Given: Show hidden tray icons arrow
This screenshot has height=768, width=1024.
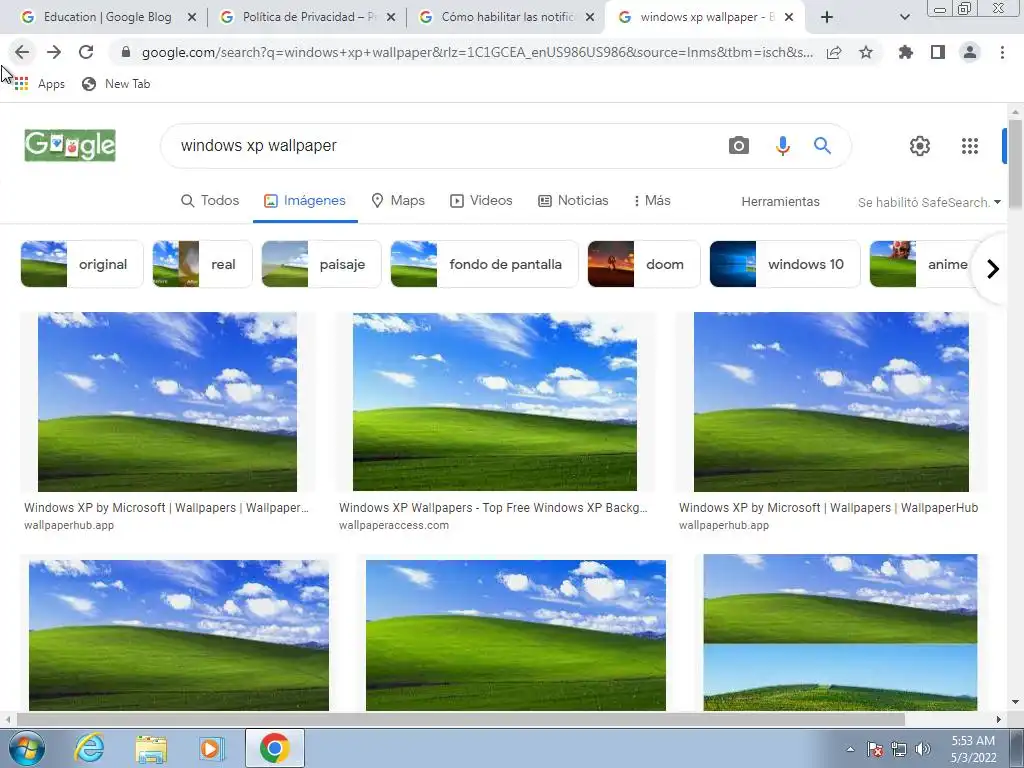Looking at the screenshot, I should (850, 749).
